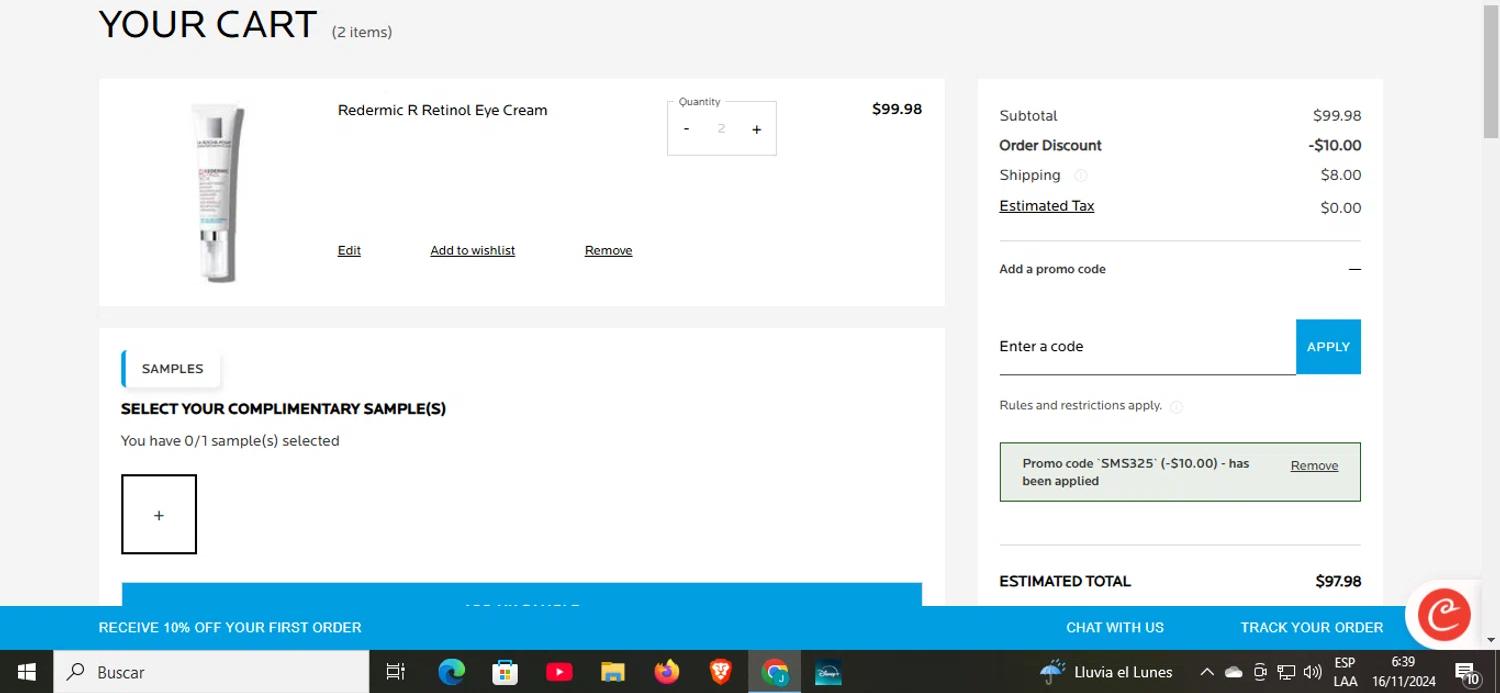1500x693 pixels.
Task: Click the rules and restrictions info icon
Action: click(1176, 407)
